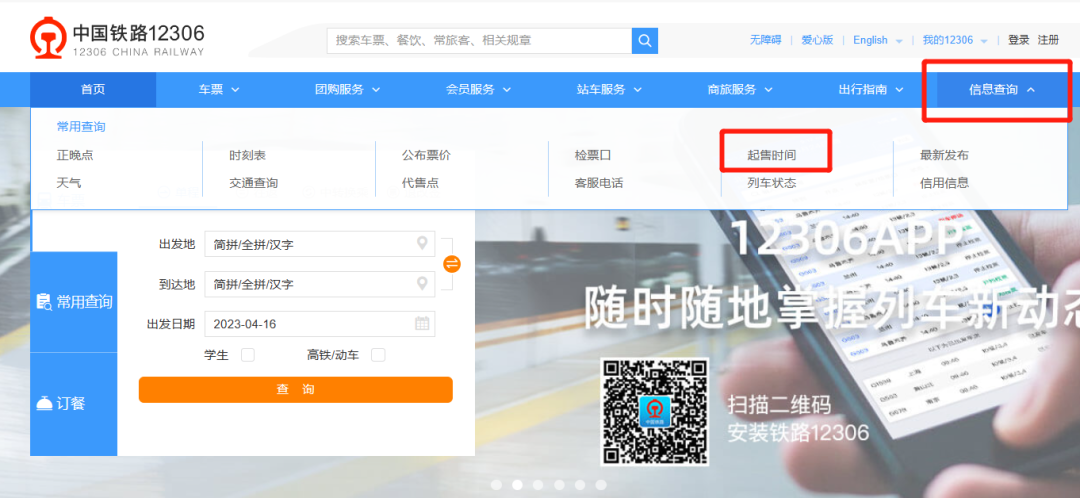Open the 常用查询 side tab
1080x498 pixels.
tap(74, 301)
